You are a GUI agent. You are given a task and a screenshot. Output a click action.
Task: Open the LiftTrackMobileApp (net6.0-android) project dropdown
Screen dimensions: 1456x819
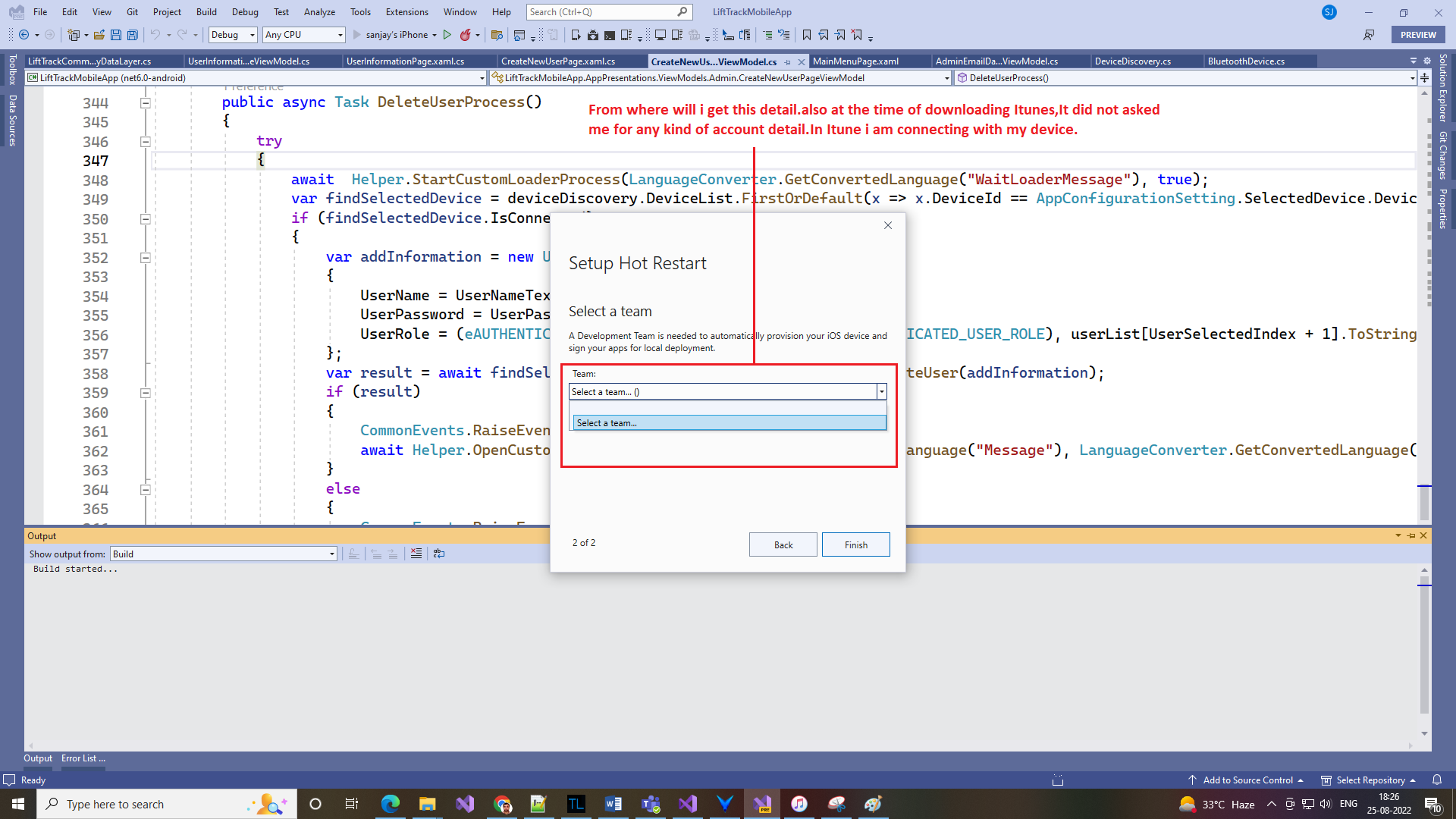pyautogui.click(x=256, y=77)
